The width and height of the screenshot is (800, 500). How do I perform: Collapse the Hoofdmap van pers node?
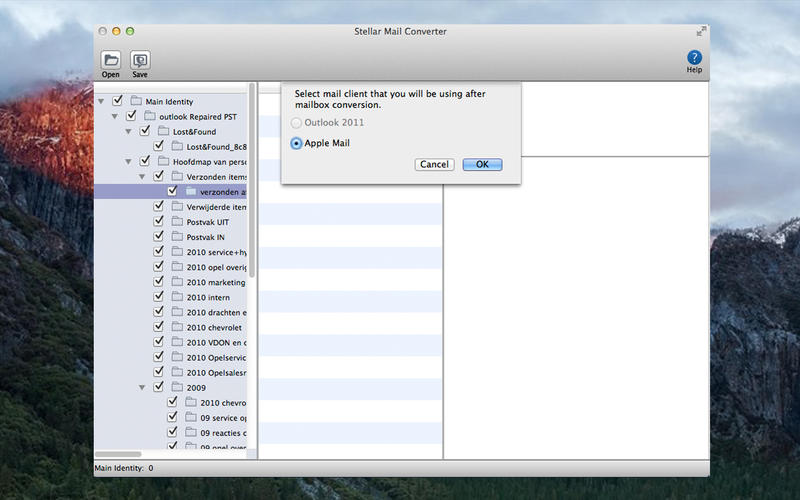129,162
